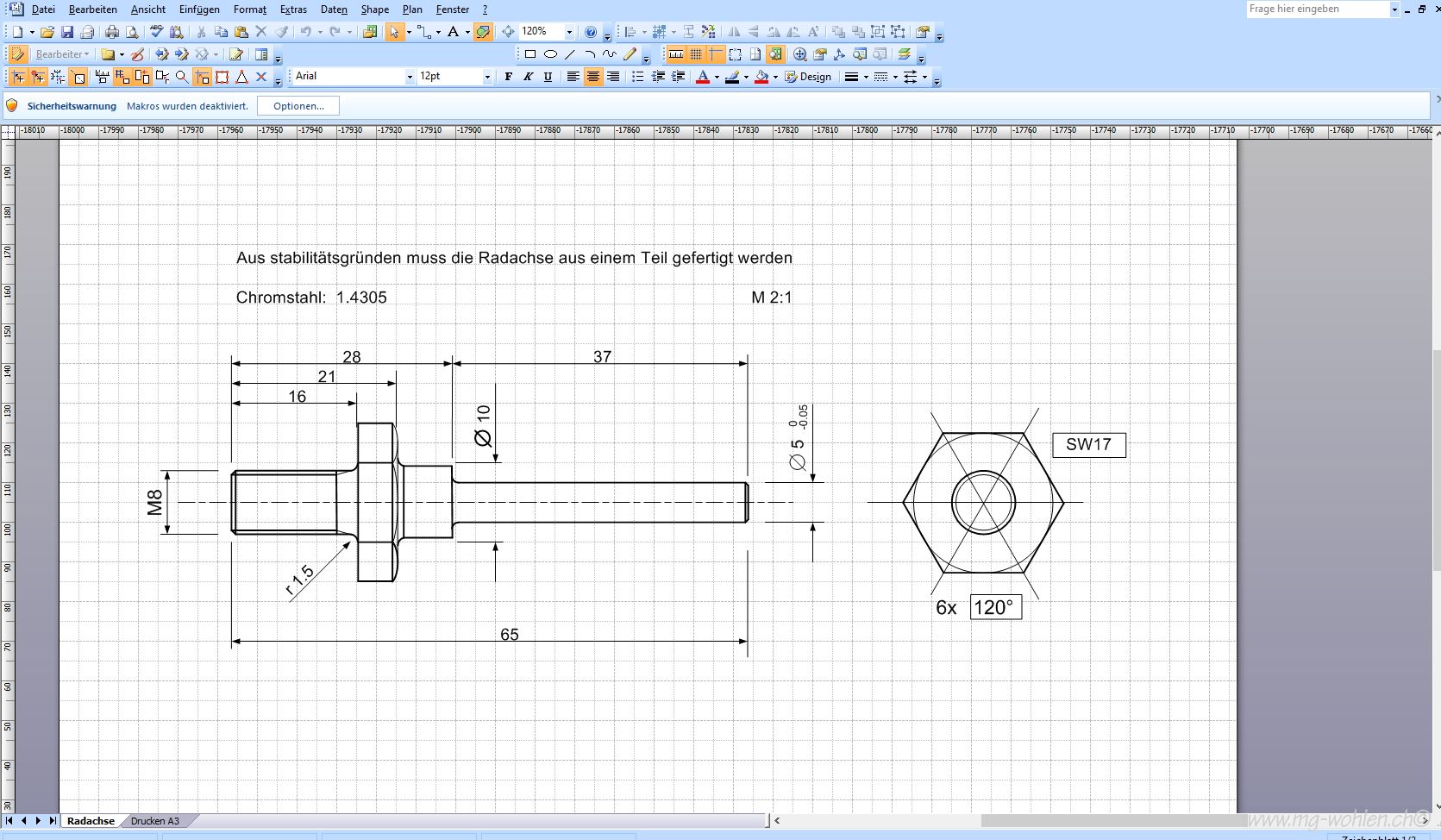1441x840 pixels.
Task: Click the line color pen swatch
Action: pyautogui.click(x=732, y=77)
